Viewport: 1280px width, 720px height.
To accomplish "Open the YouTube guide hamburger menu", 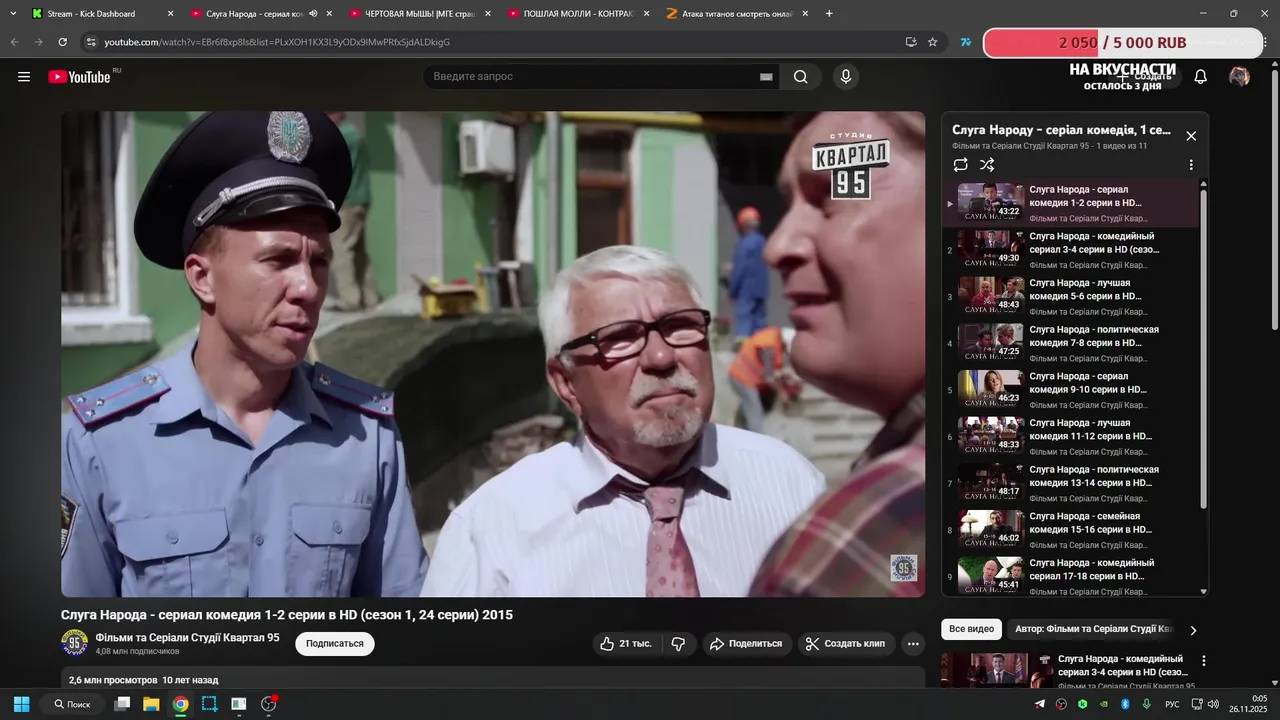I will 24,77.
